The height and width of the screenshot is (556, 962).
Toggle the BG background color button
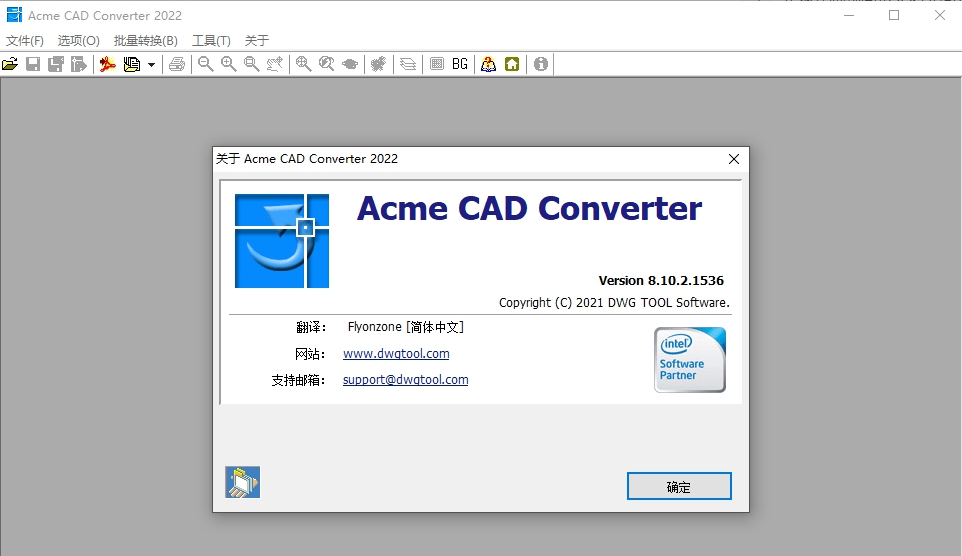460,64
